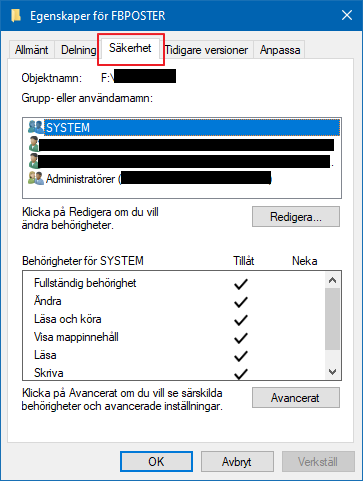Select the Läsa och köra permission row
Screen dimensions: 363x481
(173, 319)
